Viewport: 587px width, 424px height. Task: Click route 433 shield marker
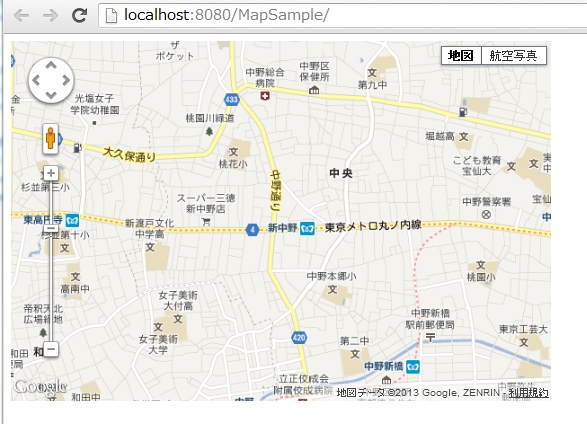click(x=232, y=99)
